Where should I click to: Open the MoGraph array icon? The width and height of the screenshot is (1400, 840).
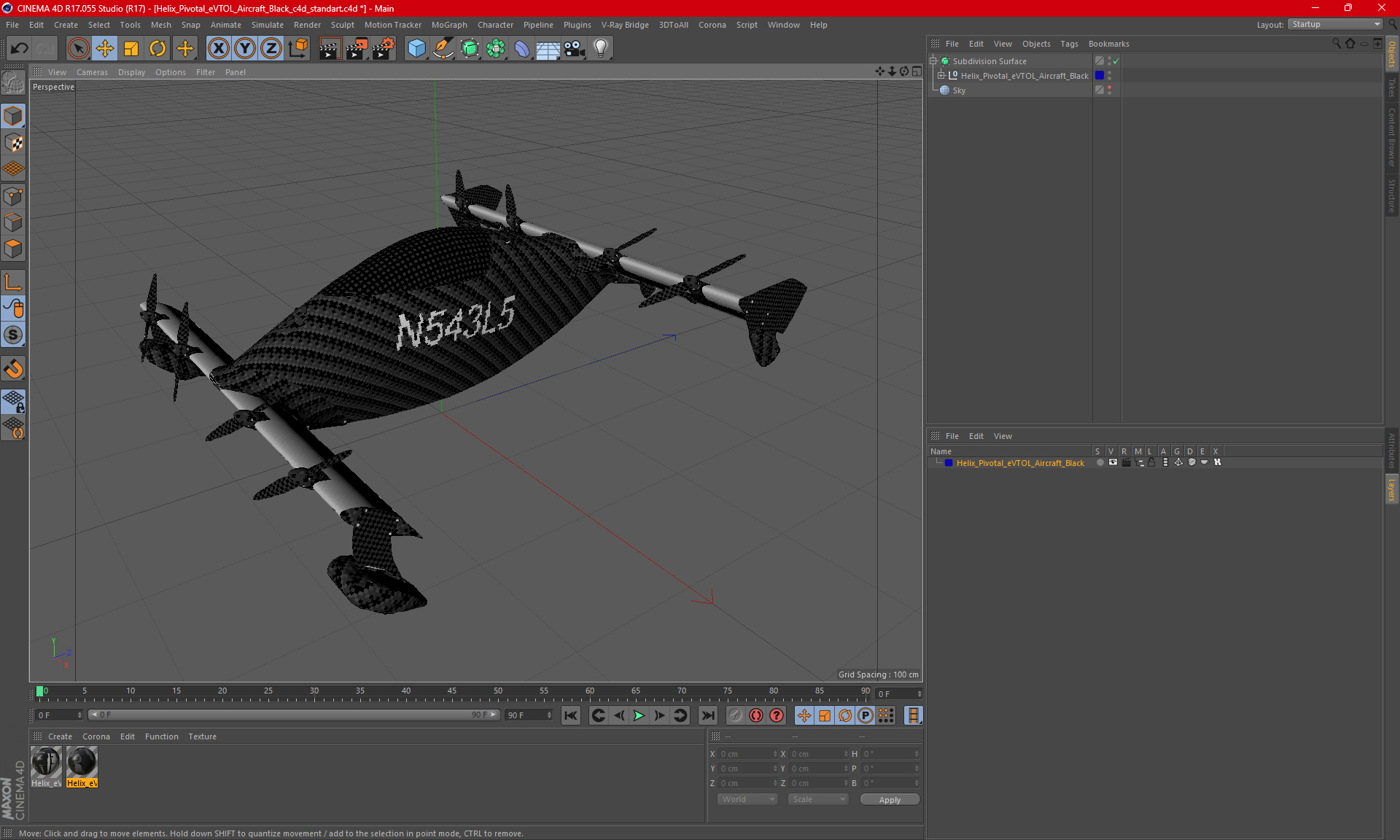pos(496,49)
